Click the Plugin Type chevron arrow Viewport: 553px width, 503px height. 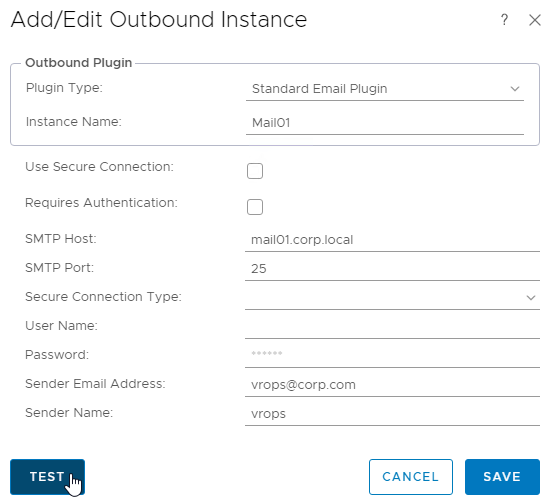[515, 89]
